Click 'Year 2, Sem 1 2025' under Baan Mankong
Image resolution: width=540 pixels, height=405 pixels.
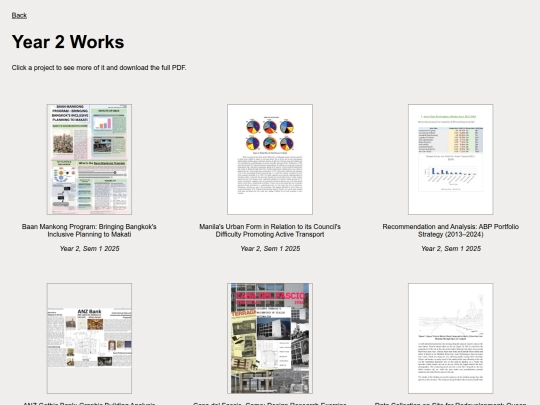coord(90,249)
